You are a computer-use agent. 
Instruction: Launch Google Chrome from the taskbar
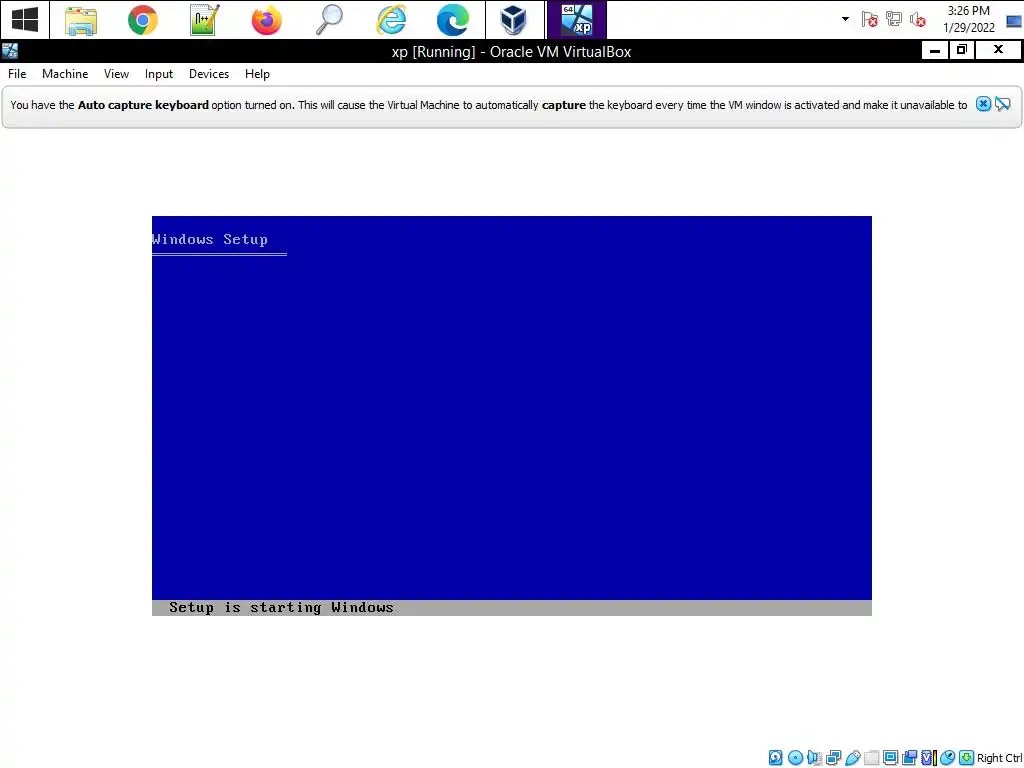coord(142,20)
